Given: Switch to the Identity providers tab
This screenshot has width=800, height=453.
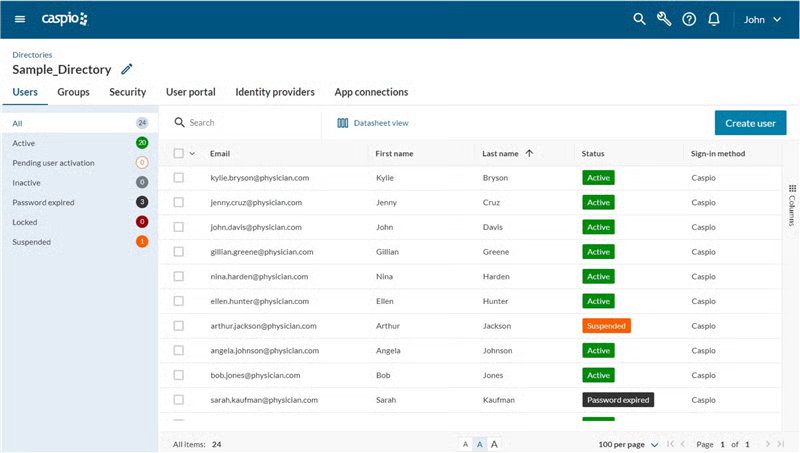Looking at the screenshot, I should coord(275,92).
